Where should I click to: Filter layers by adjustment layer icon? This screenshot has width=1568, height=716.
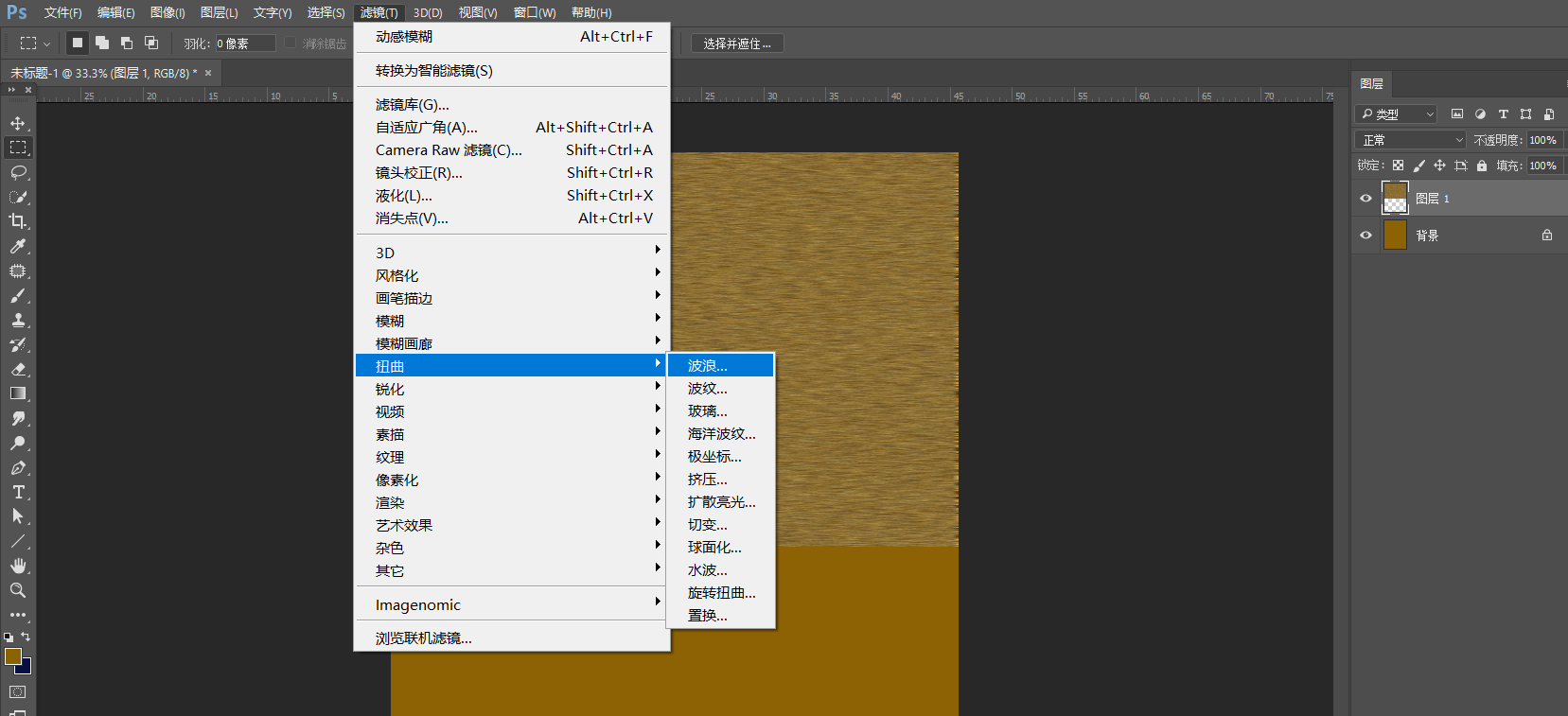tap(1480, 114)
